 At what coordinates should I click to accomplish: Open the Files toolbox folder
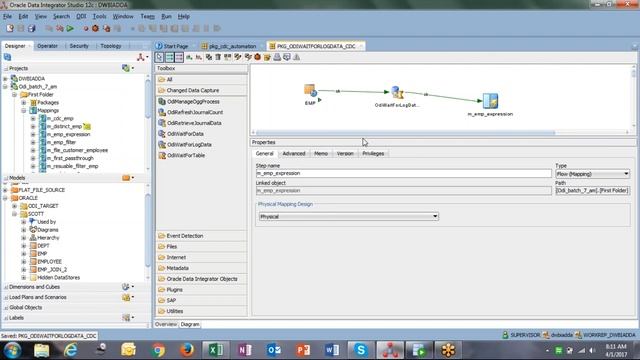tap(202, 247)
